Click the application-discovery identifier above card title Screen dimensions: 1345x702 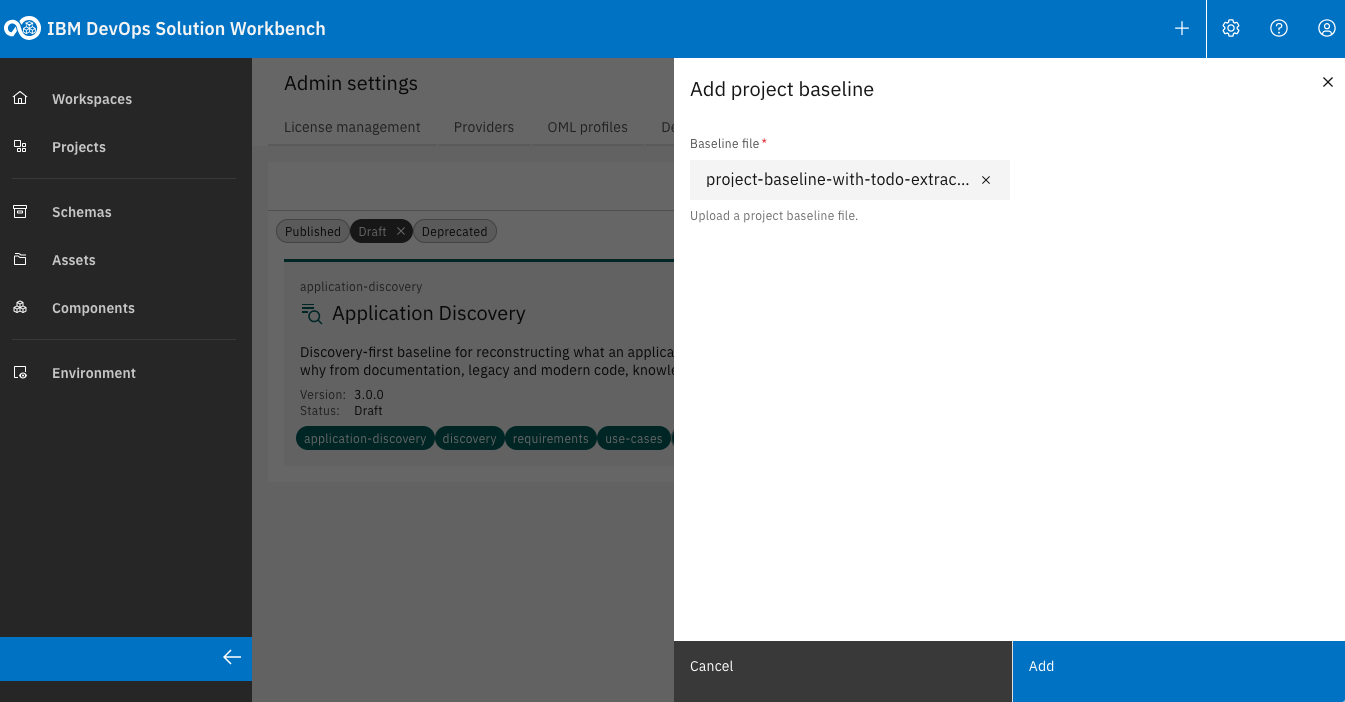(361, 287)
